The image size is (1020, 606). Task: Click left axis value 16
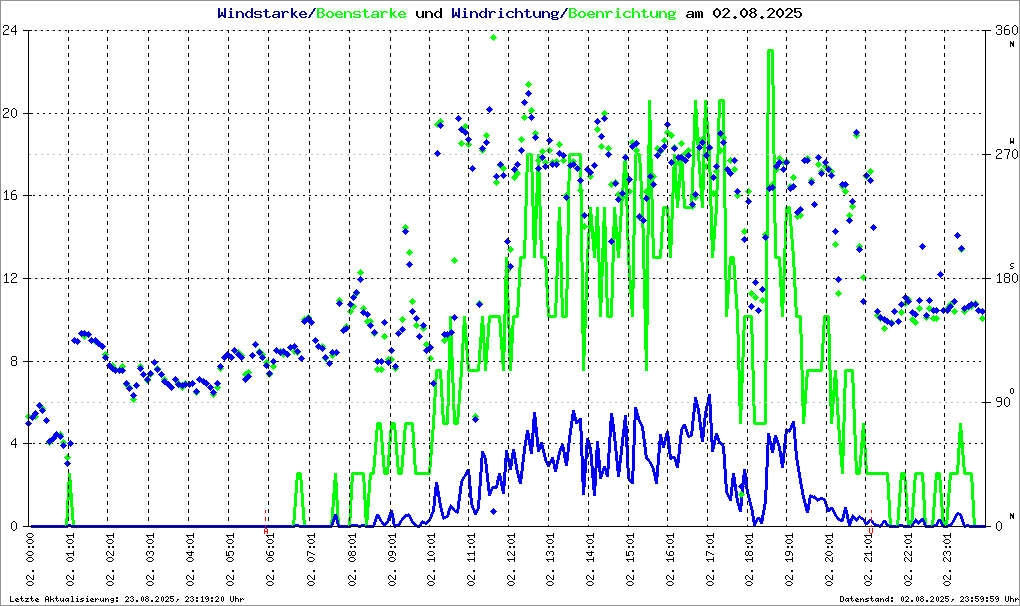(10, 196)
